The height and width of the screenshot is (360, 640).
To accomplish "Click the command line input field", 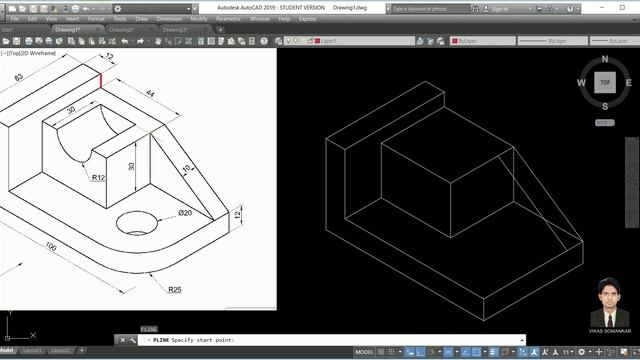I will (331, 340).
